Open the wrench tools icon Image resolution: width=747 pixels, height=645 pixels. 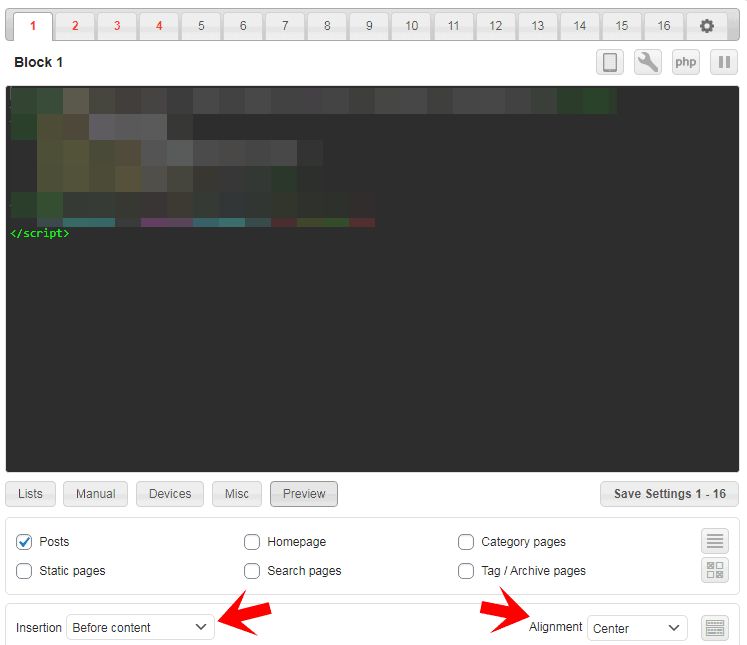(x=648, y=62)
